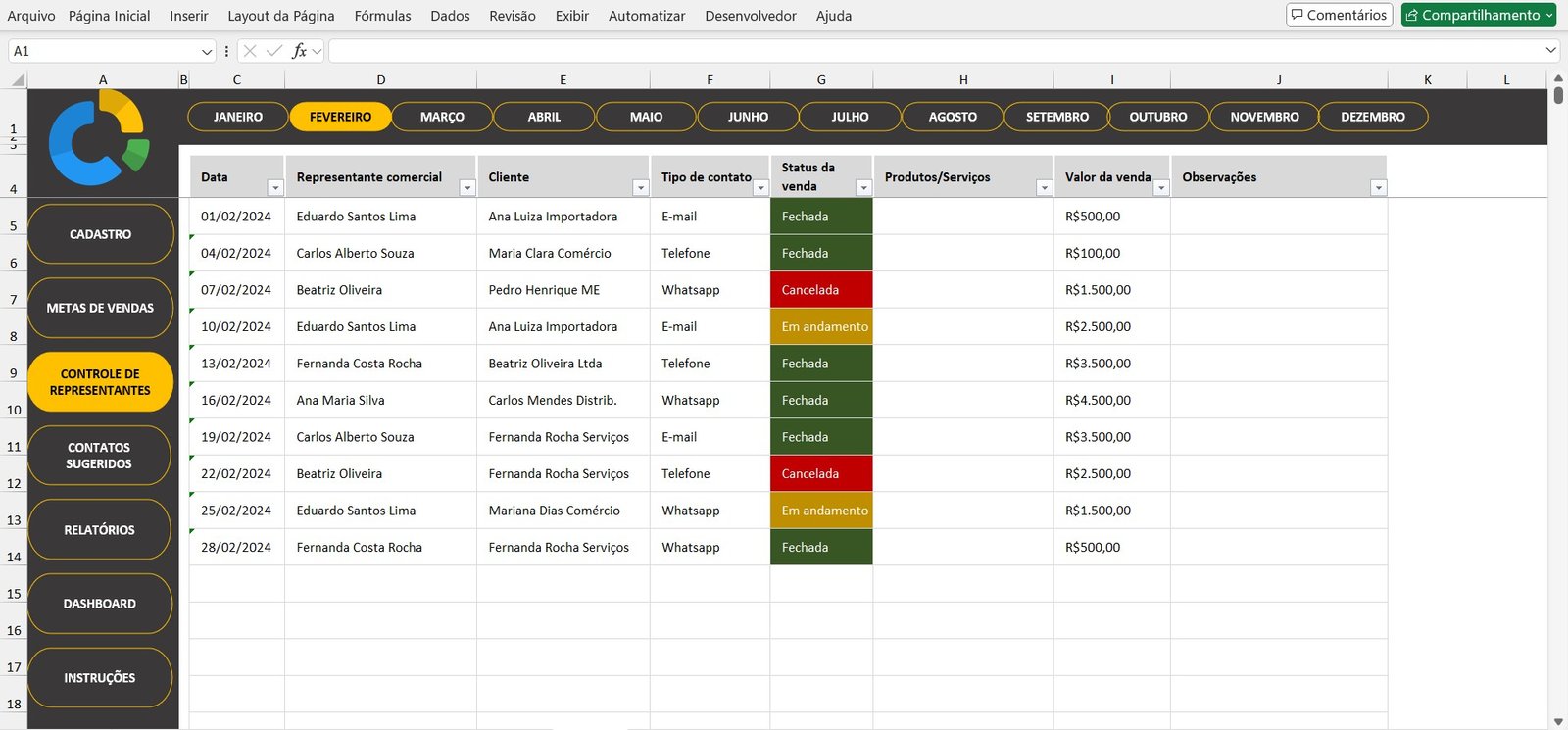Screen dimensions: 1568x730
Task: Click the vertical dots beside the Name Box
Action: (226, 51)
